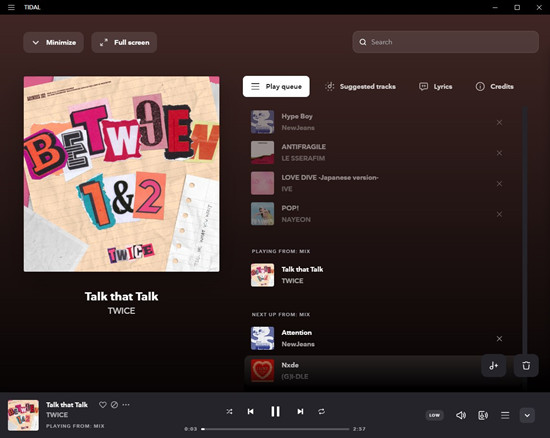Seek within the playback progress bar
Screen dimensions: 550x438
(x=275, y=429)
